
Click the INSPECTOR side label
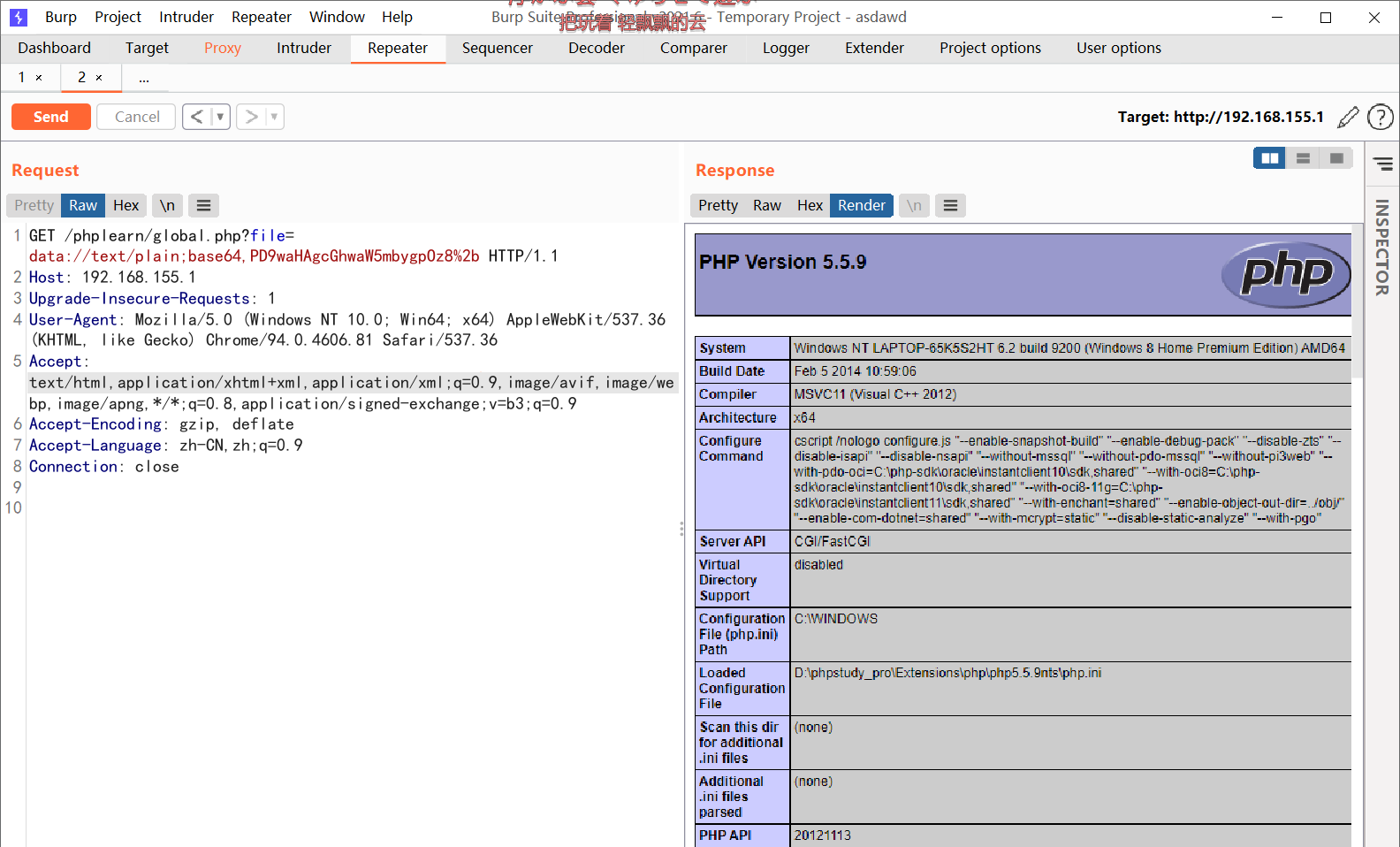click(x=1382, y=248)
